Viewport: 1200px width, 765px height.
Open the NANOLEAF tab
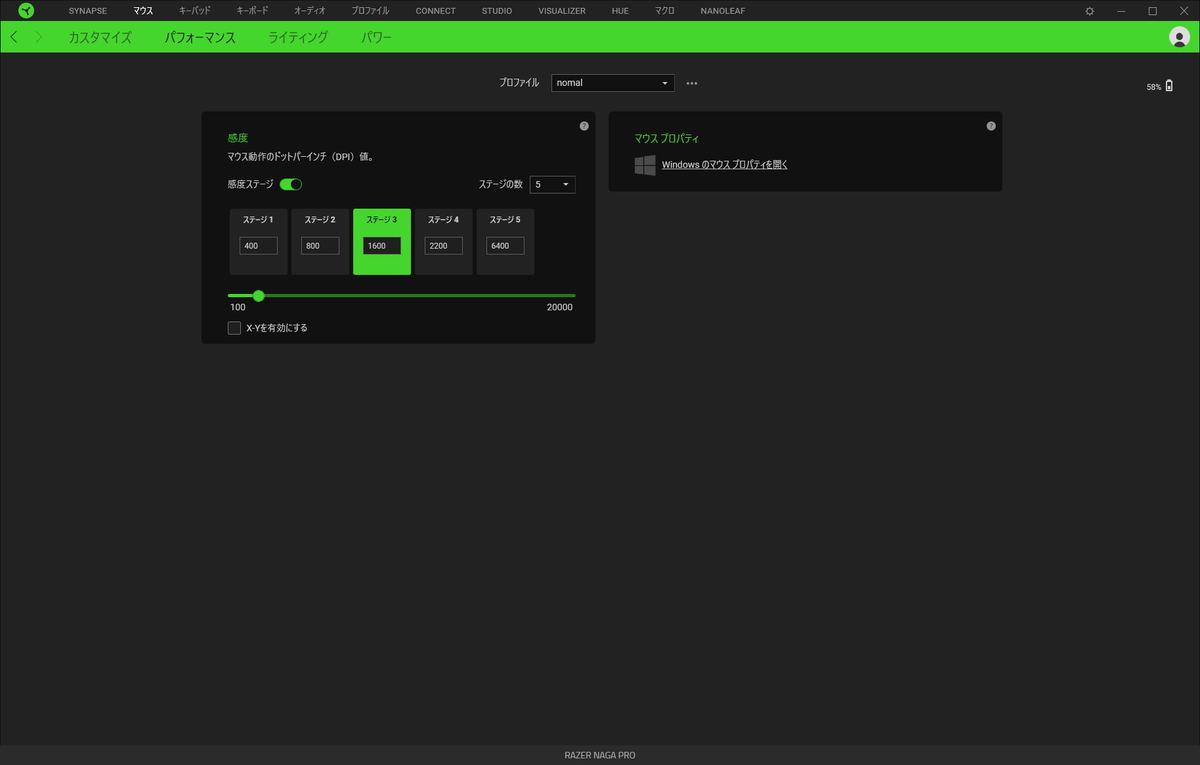pyautogui.click(x=723, y=11)
